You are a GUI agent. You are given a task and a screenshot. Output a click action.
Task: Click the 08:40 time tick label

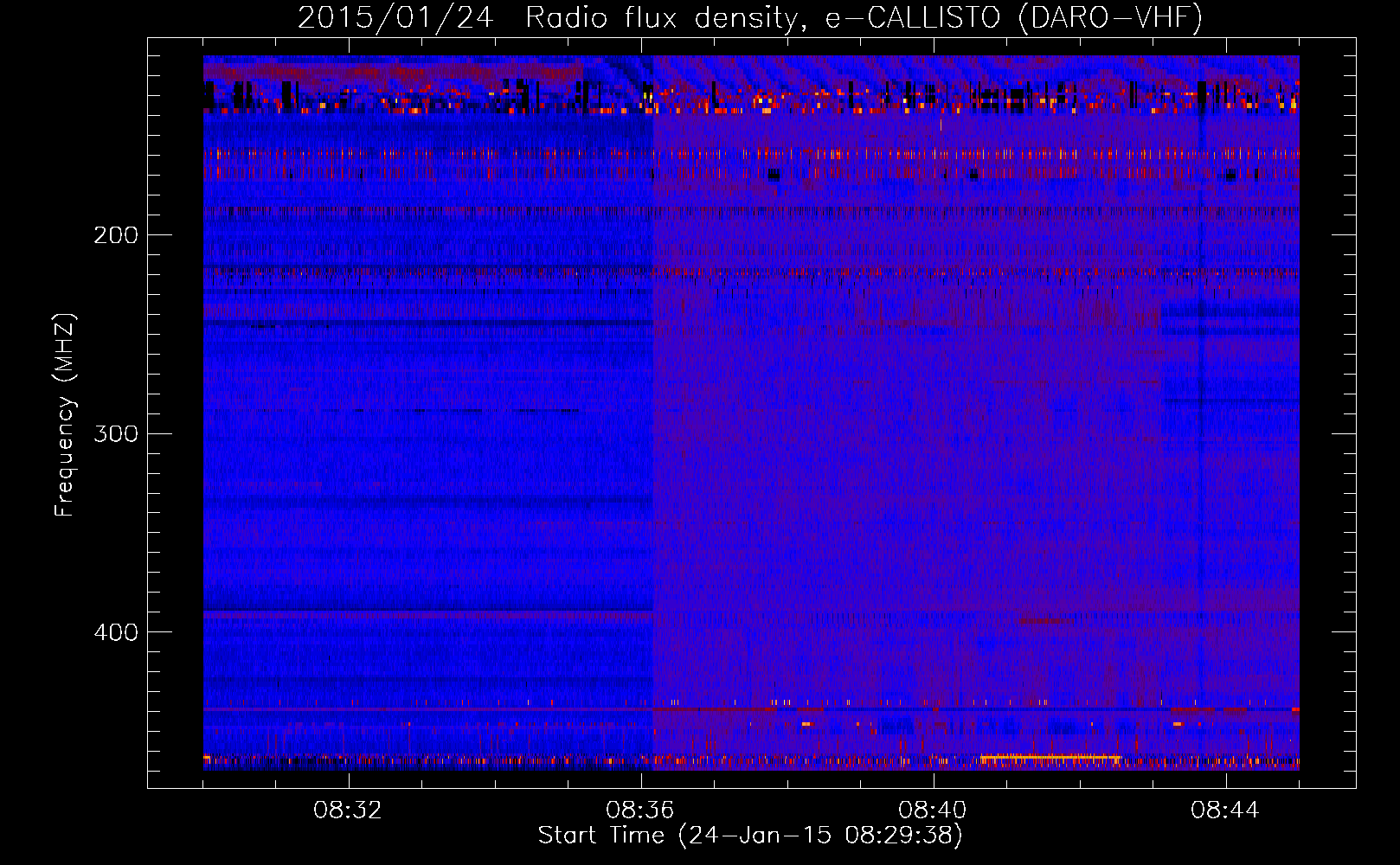pos(933,811)
